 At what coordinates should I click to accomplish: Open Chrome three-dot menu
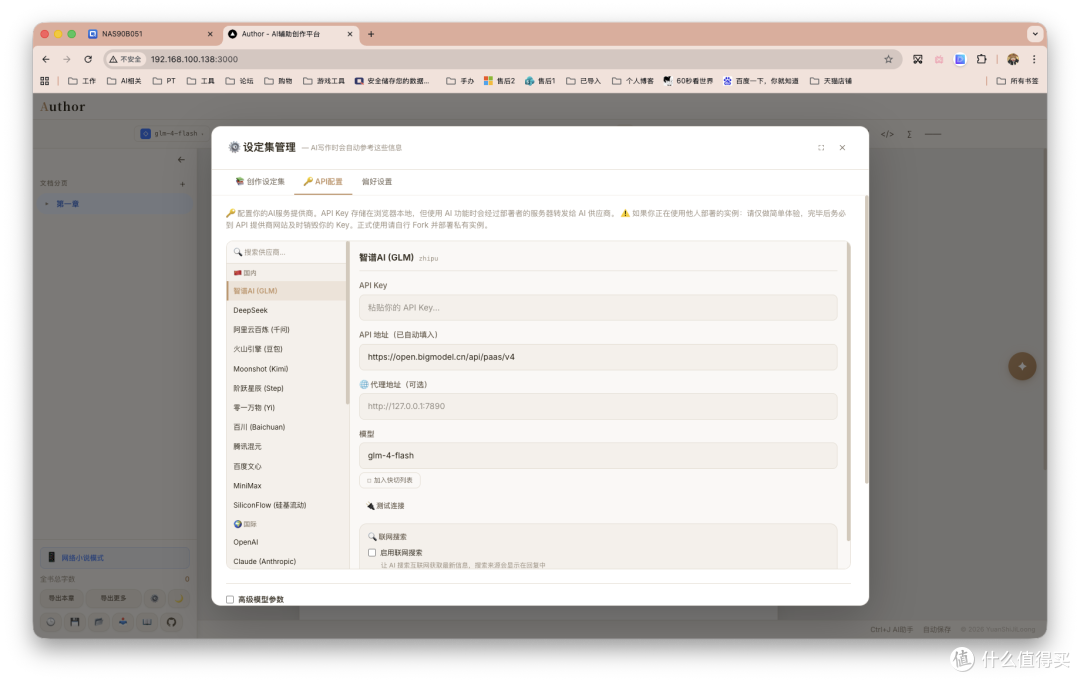click(x=1034, y=59)
